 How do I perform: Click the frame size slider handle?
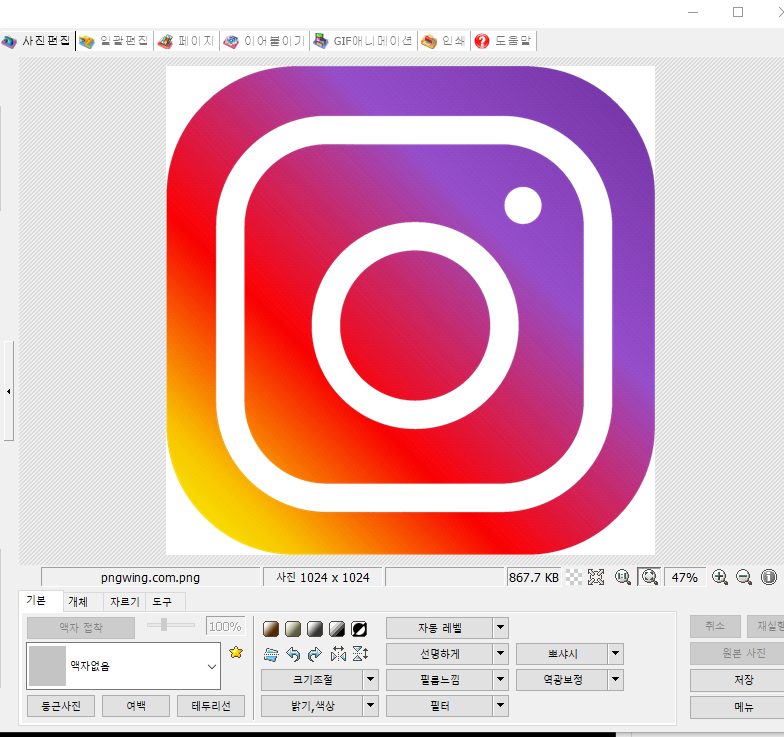tap(164, 624)
